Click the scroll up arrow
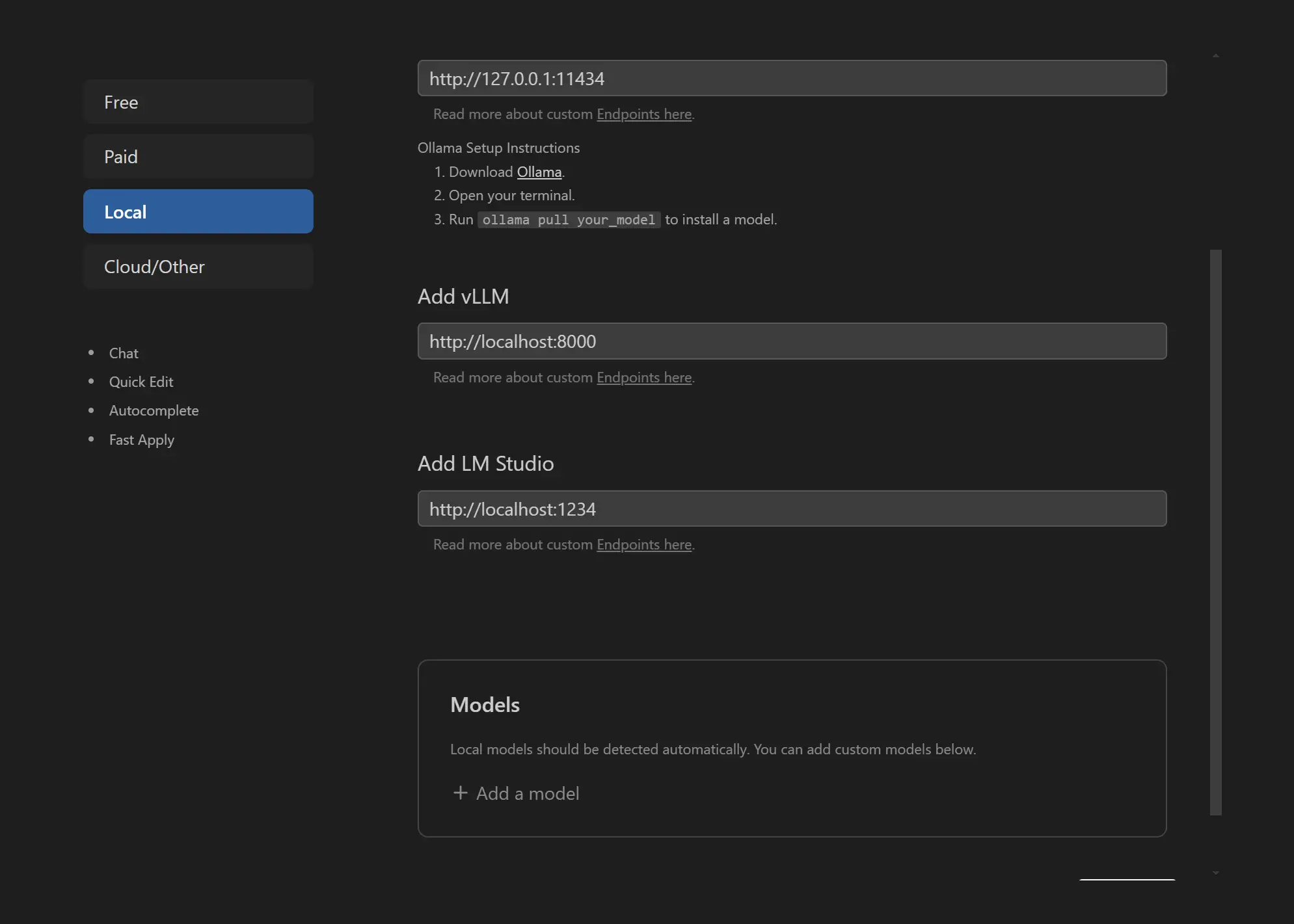This screenshot has height=924, width=1294. [1215, 55]
